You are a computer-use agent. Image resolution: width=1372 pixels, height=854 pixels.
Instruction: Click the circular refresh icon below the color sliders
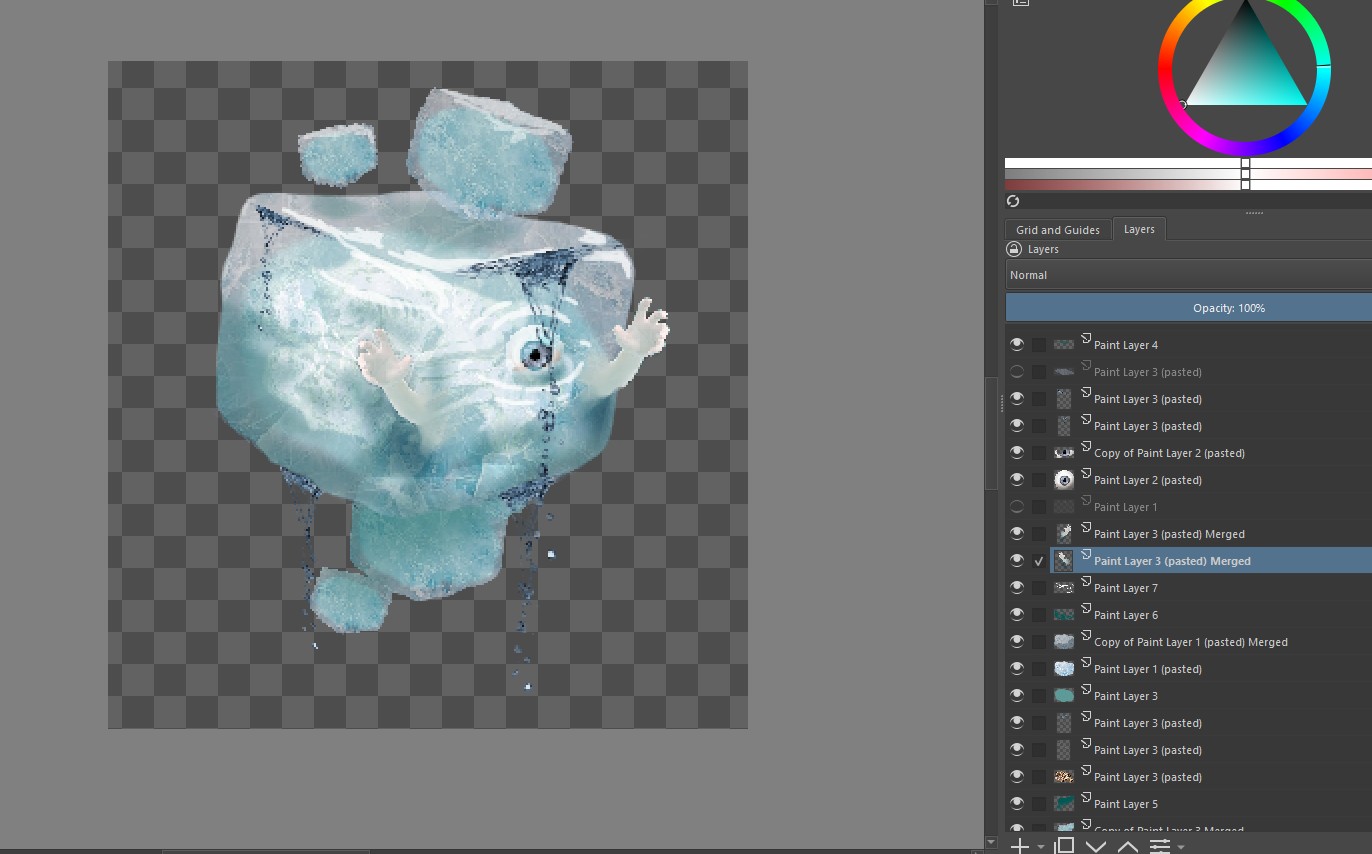point(1013,202)
